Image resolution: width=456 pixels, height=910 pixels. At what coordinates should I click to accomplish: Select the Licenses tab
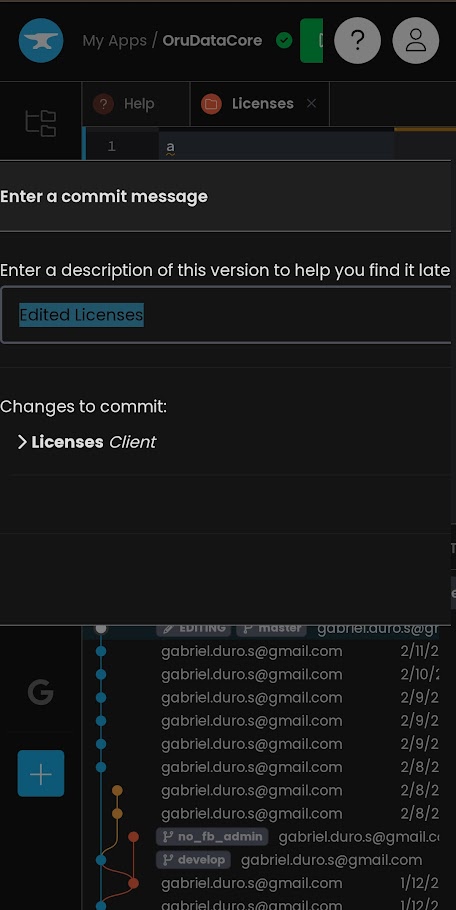click(262, 104)
